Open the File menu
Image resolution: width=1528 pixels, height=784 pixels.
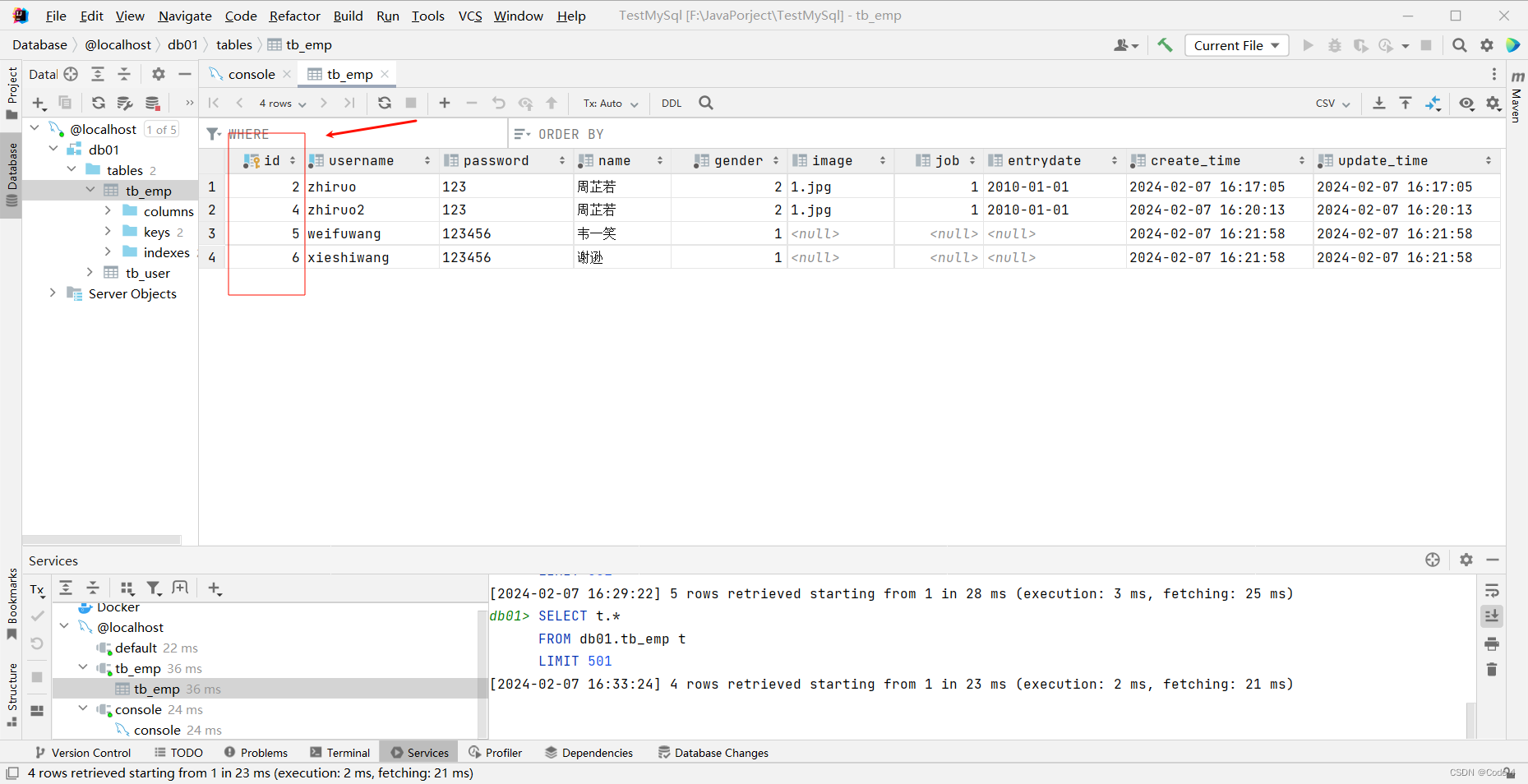pyautogui.click(x=56, y=16)
